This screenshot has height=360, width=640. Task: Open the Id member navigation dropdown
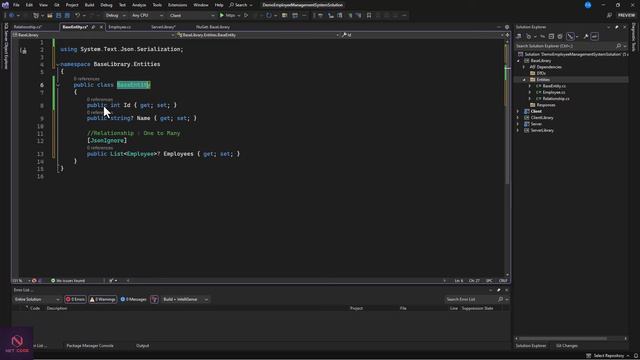pyautogui.click(x=422, y=35)
